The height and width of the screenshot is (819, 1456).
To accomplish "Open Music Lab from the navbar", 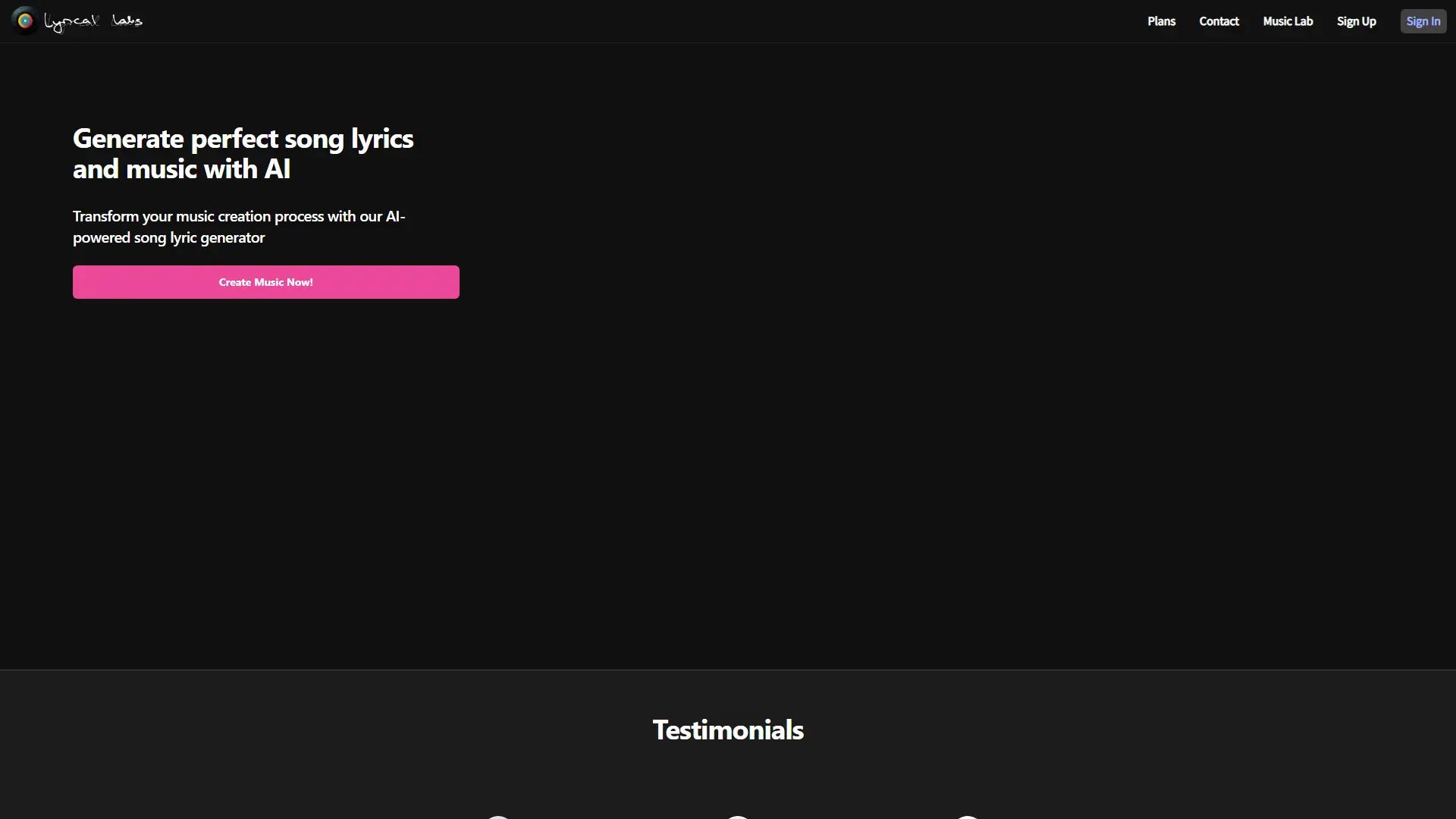I will coord(1287,20).
